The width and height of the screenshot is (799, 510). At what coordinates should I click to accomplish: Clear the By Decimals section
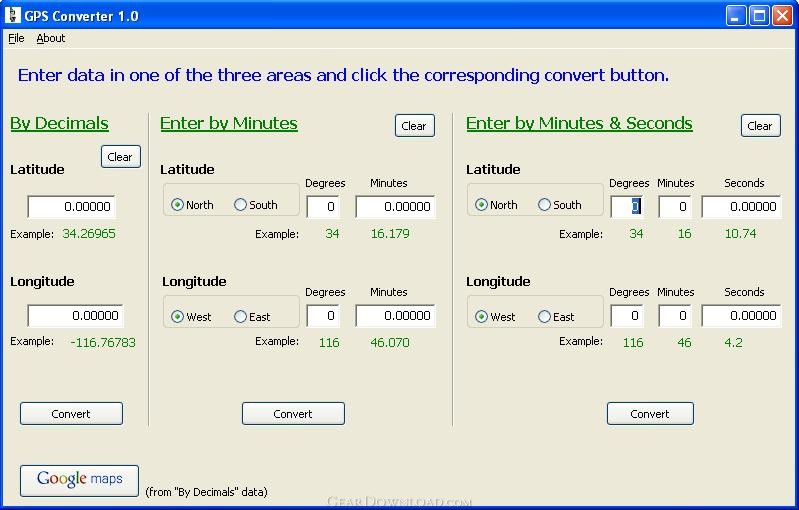[x=121, y=157]
